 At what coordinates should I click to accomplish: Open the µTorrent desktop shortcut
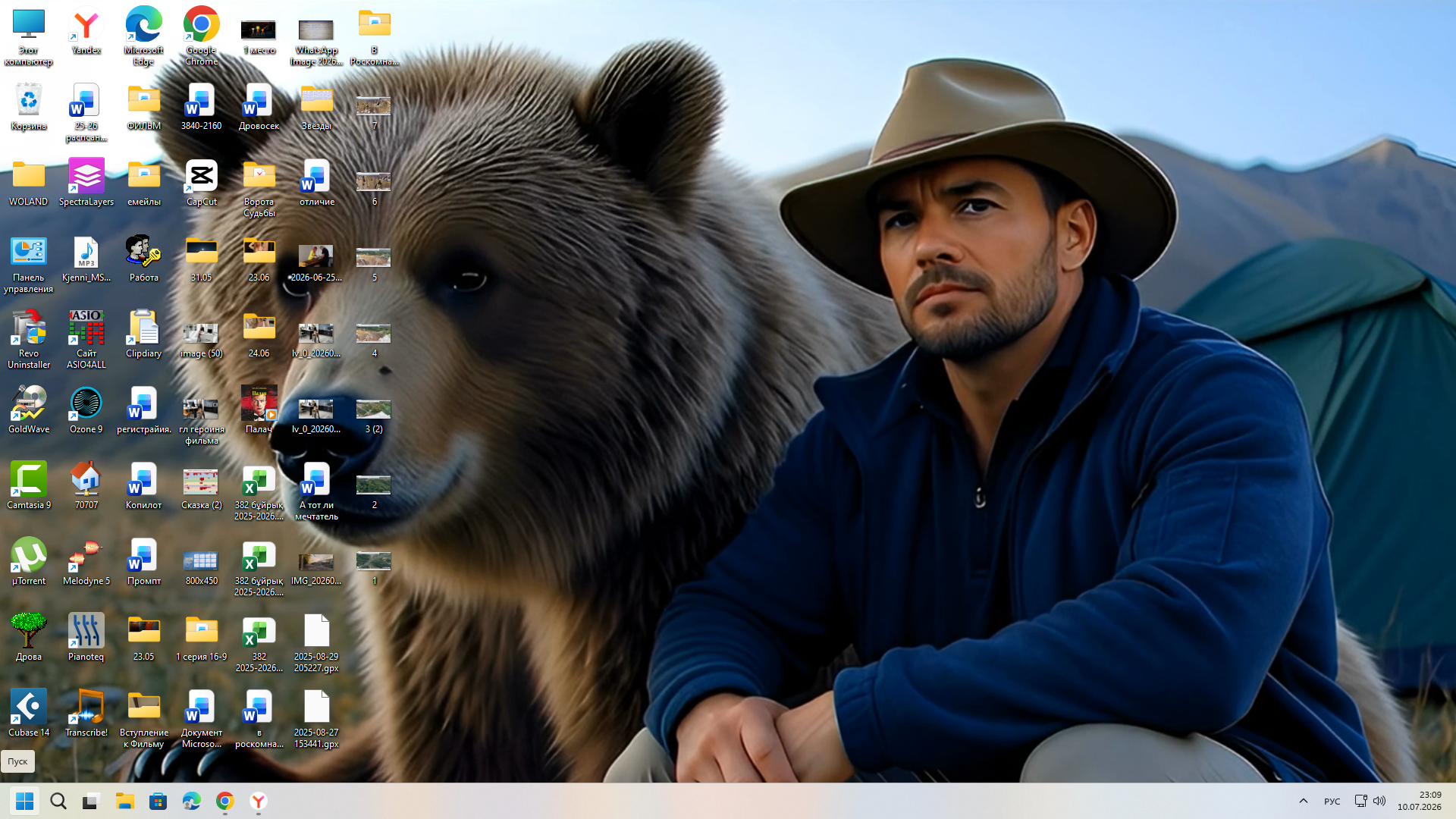point(29,561)
